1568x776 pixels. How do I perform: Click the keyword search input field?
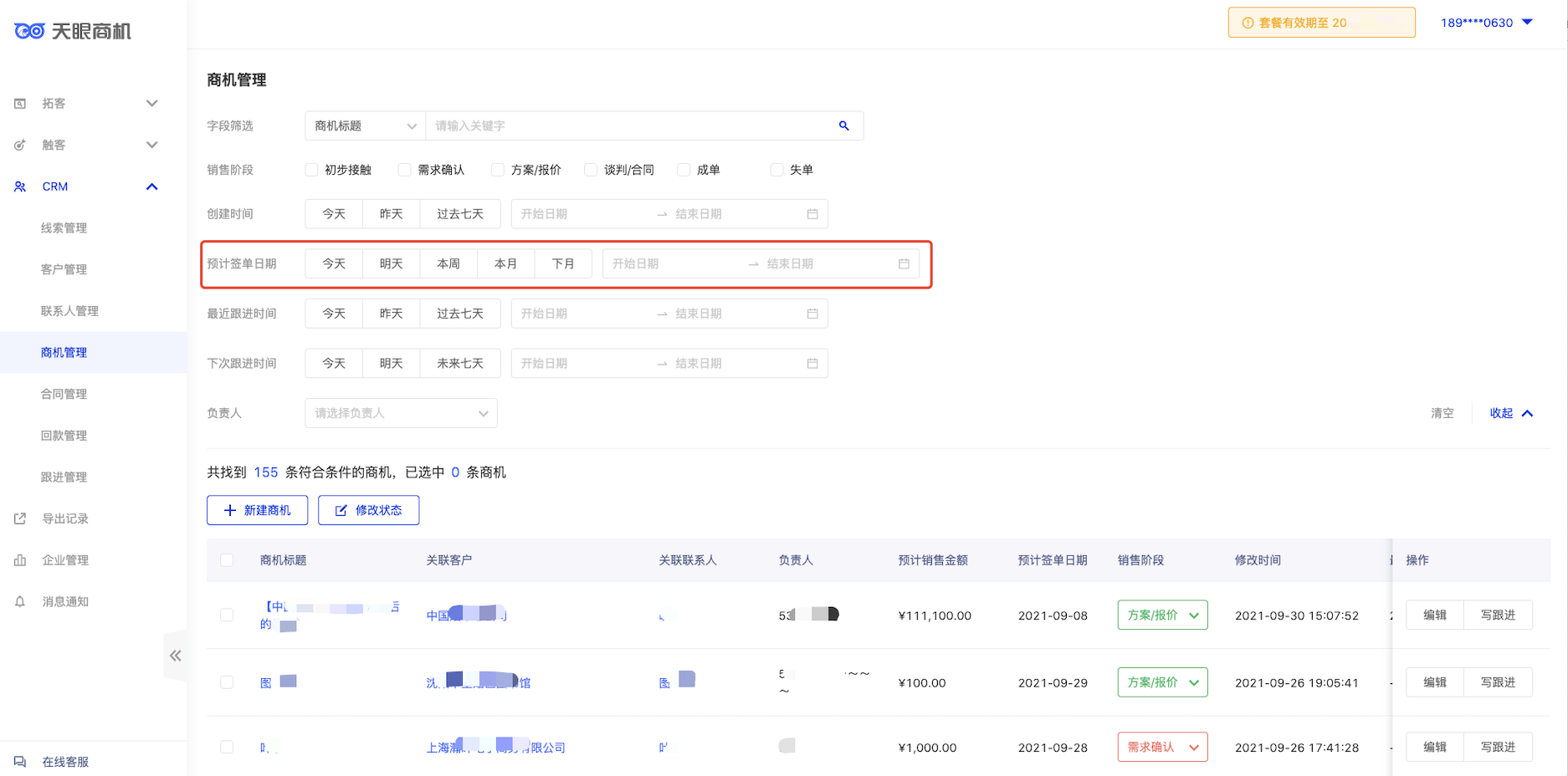click(632, 125)
